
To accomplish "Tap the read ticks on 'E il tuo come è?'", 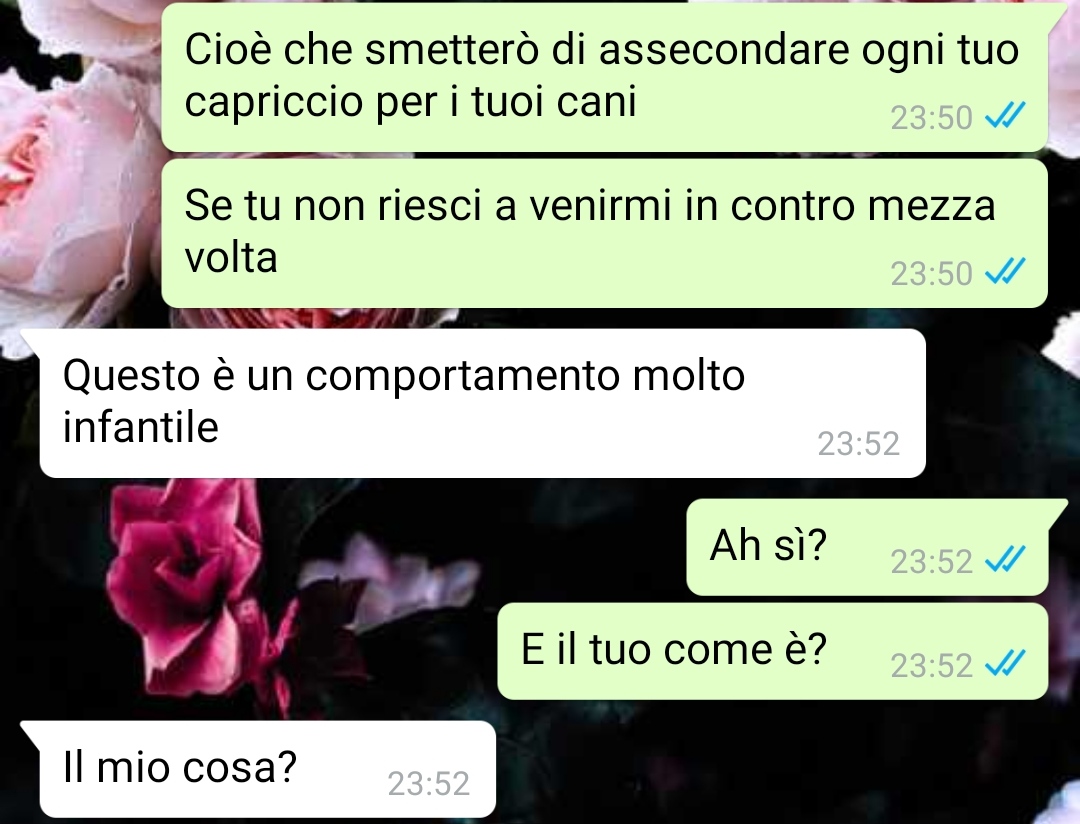I will tap(1005, 663).
